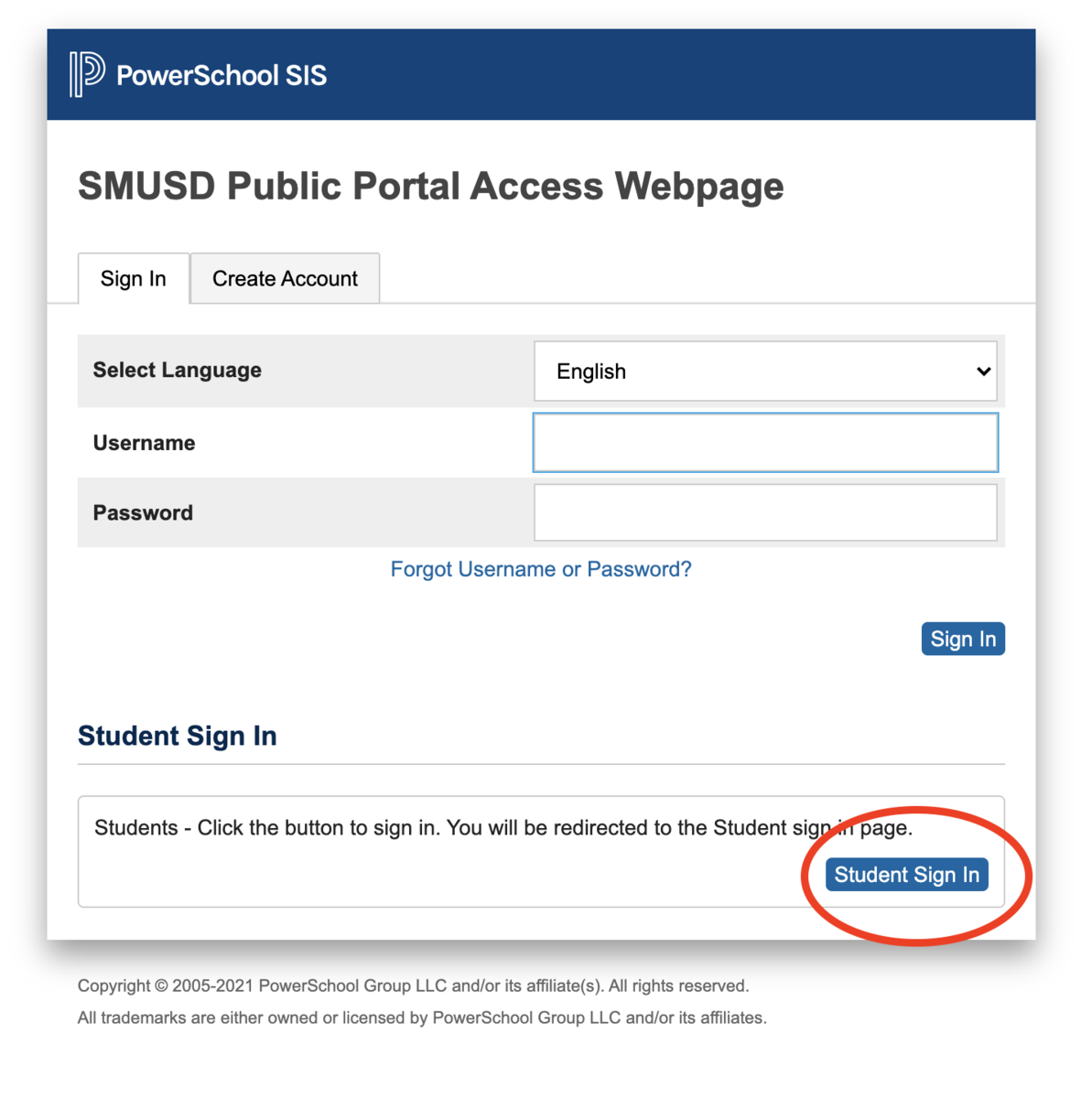Click the language dropdown chevron arrow

[x=982, y=371]
